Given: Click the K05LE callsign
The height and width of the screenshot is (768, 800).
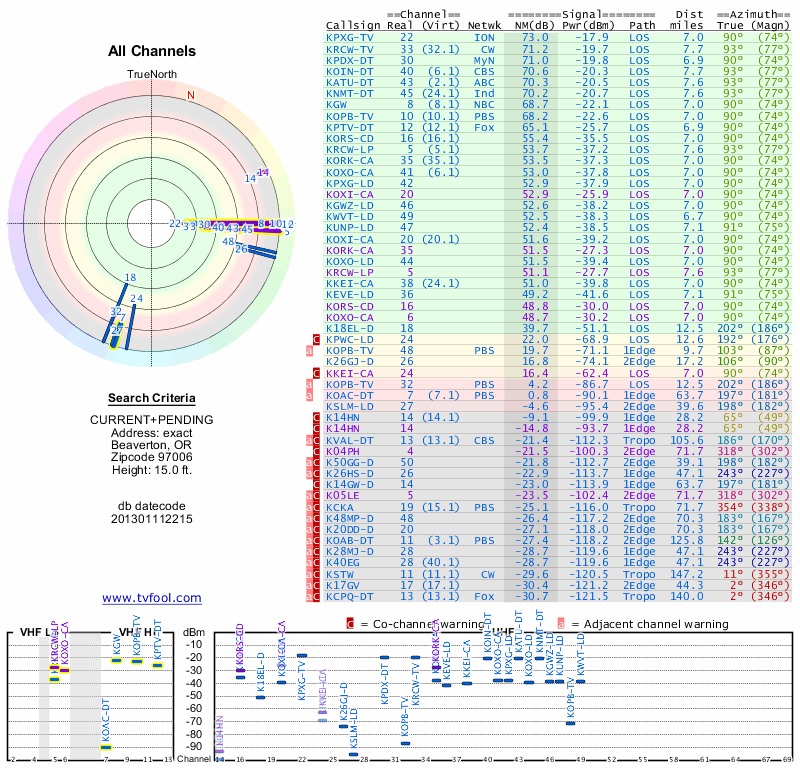Looking at the screenshot, I should point(343,496).
